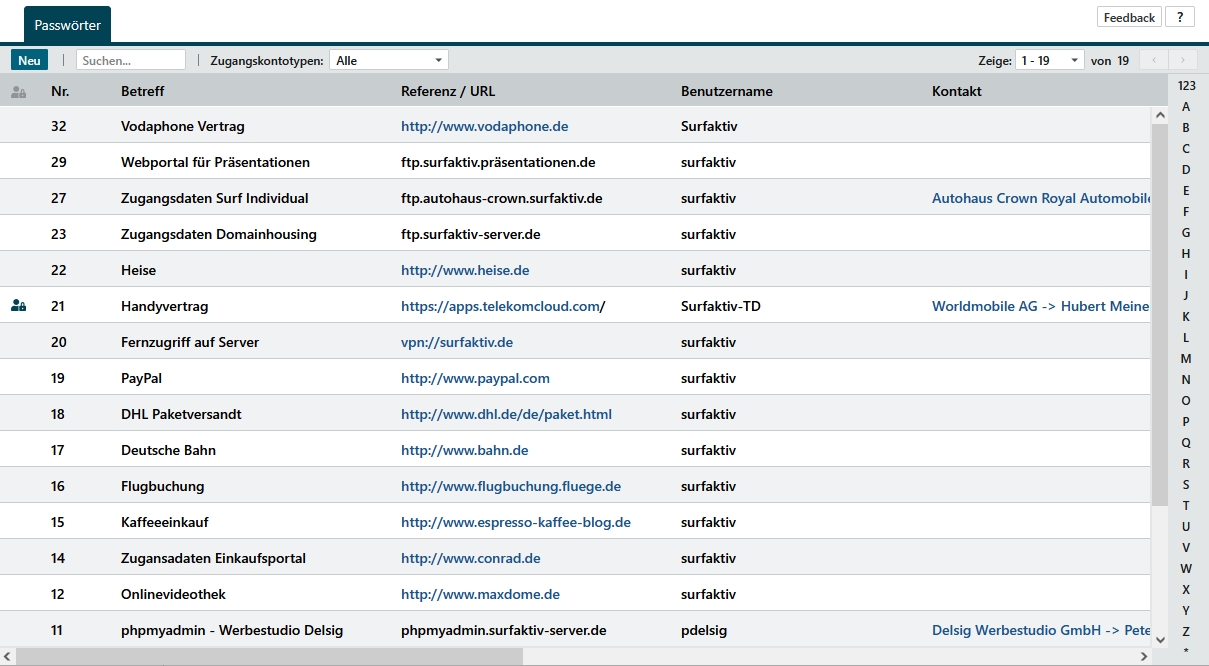Open the Feedback button
1209x666 pixels.
pos(1129,17)
